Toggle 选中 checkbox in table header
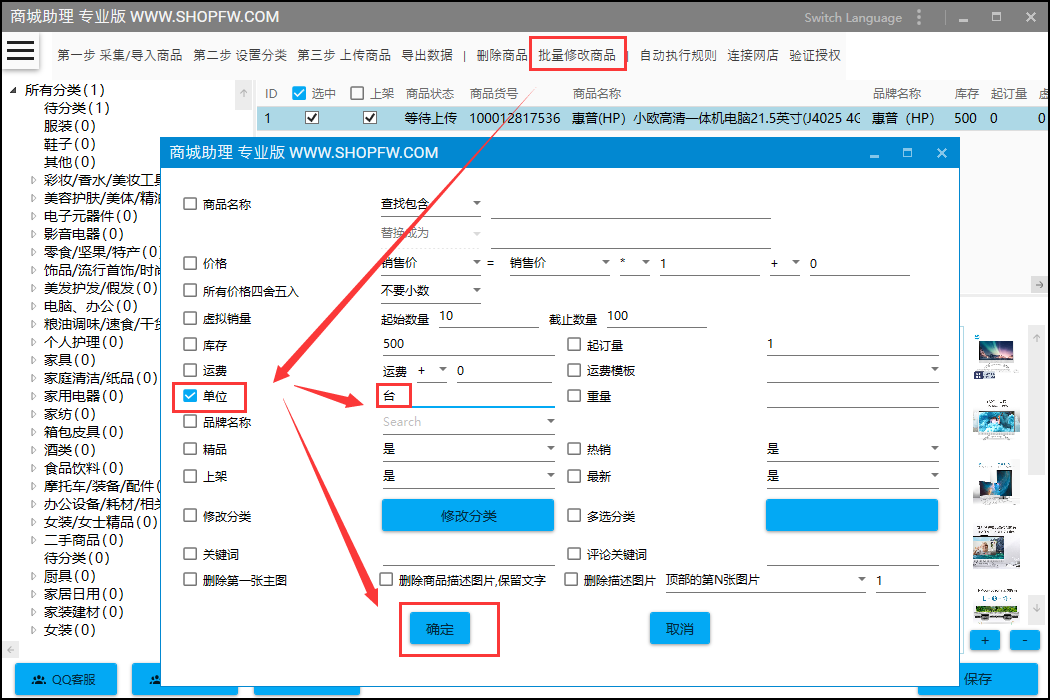 pyautogui.click(x=299, y=93)
